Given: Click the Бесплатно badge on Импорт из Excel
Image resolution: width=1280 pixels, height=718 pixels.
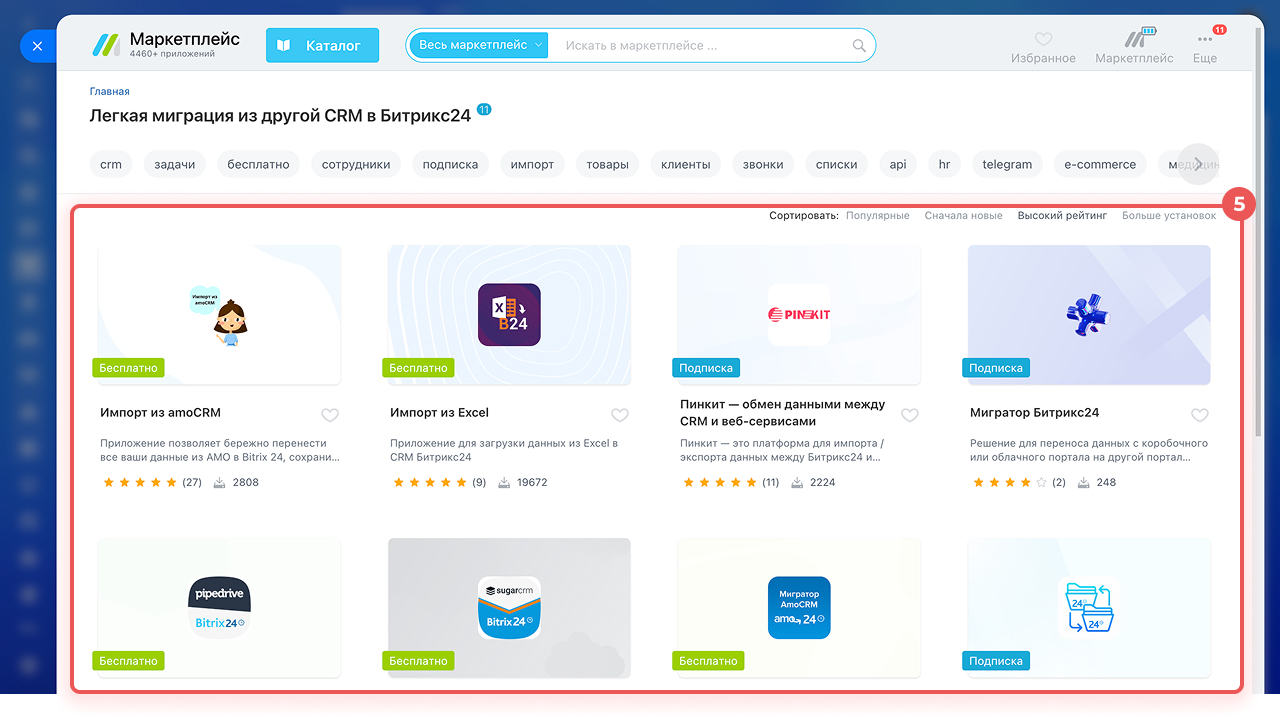Looking at the screenshot, I should [418, 368].
